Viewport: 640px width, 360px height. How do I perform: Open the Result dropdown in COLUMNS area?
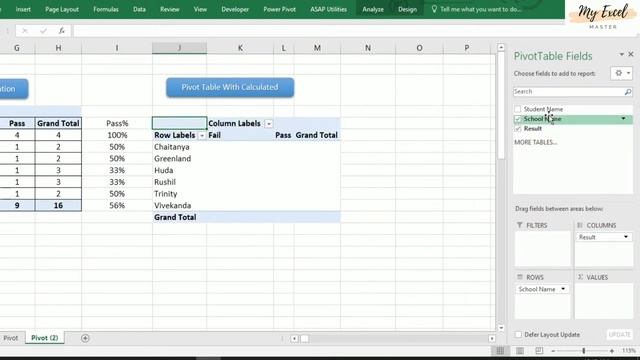pyautogui.click(x=626, y=237)
